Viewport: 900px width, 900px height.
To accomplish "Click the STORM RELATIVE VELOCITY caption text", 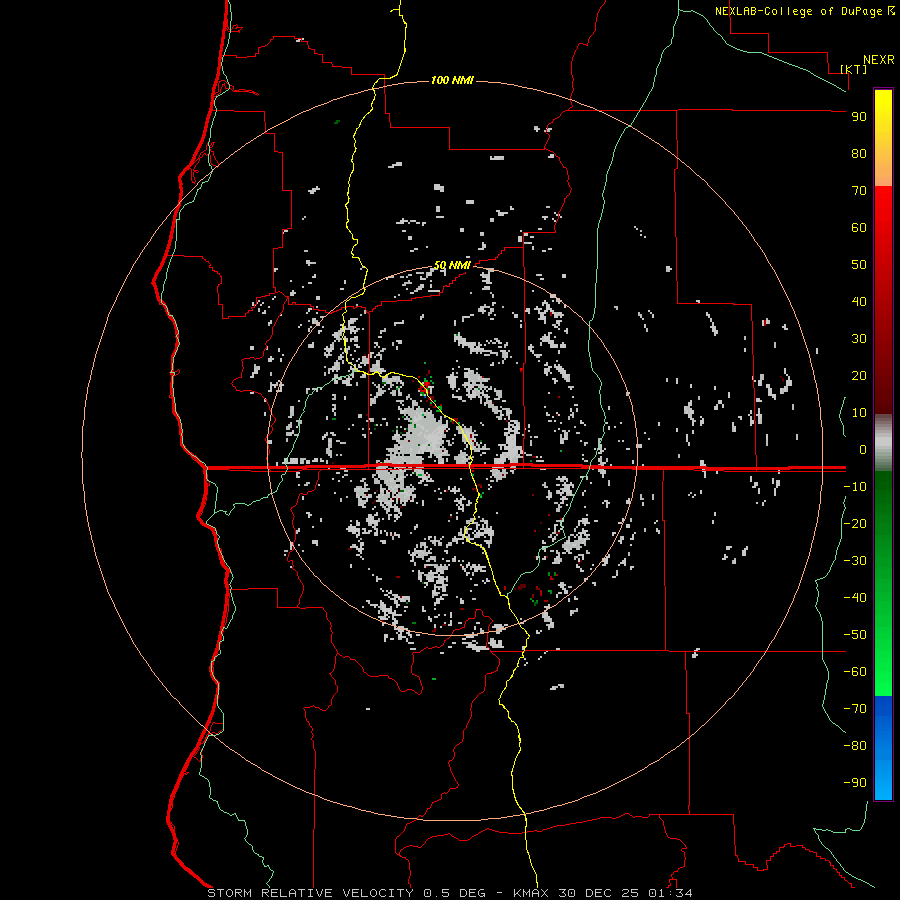I will click(x=310, y=893).
